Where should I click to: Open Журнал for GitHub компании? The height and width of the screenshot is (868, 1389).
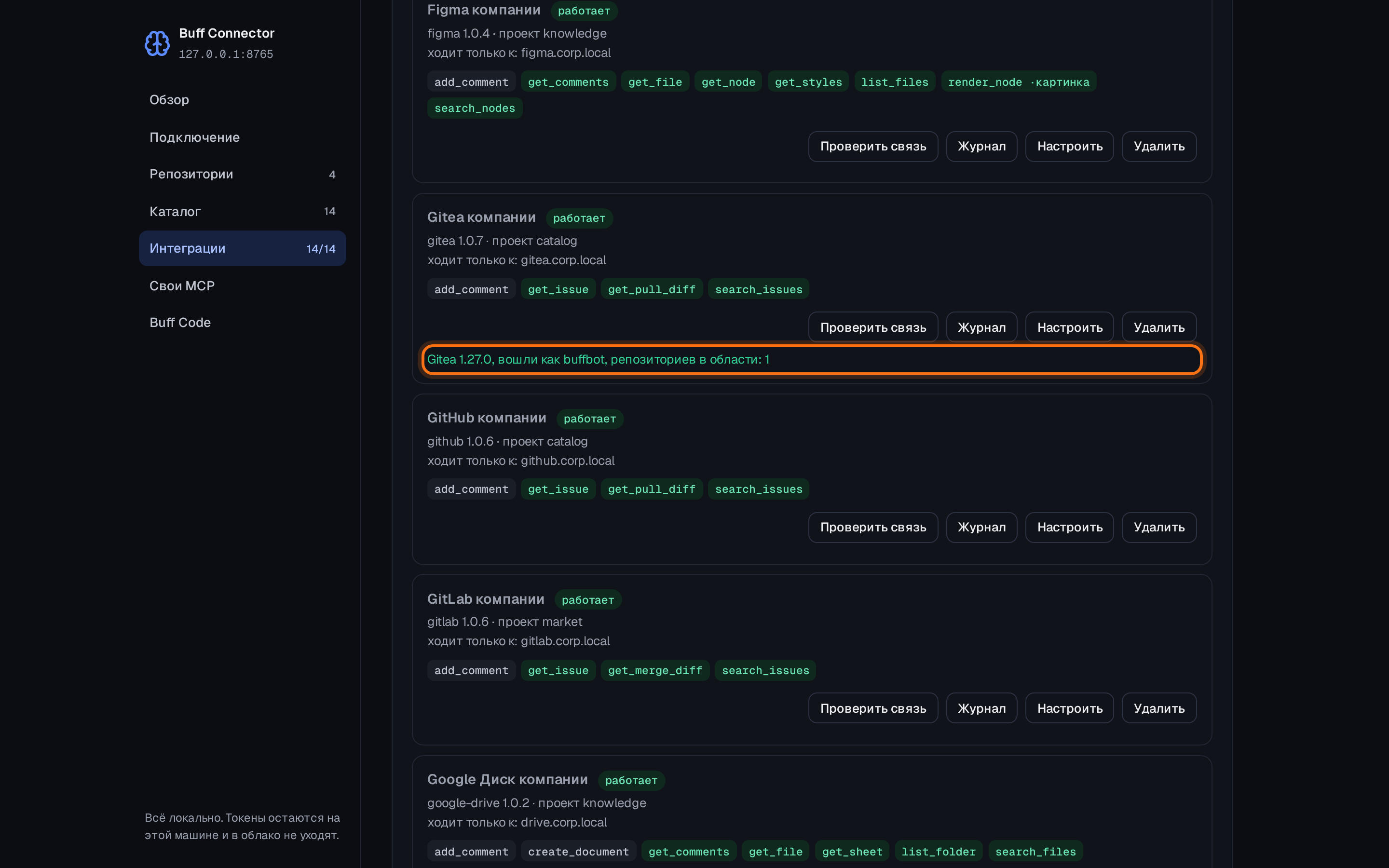tap(981, 527)
